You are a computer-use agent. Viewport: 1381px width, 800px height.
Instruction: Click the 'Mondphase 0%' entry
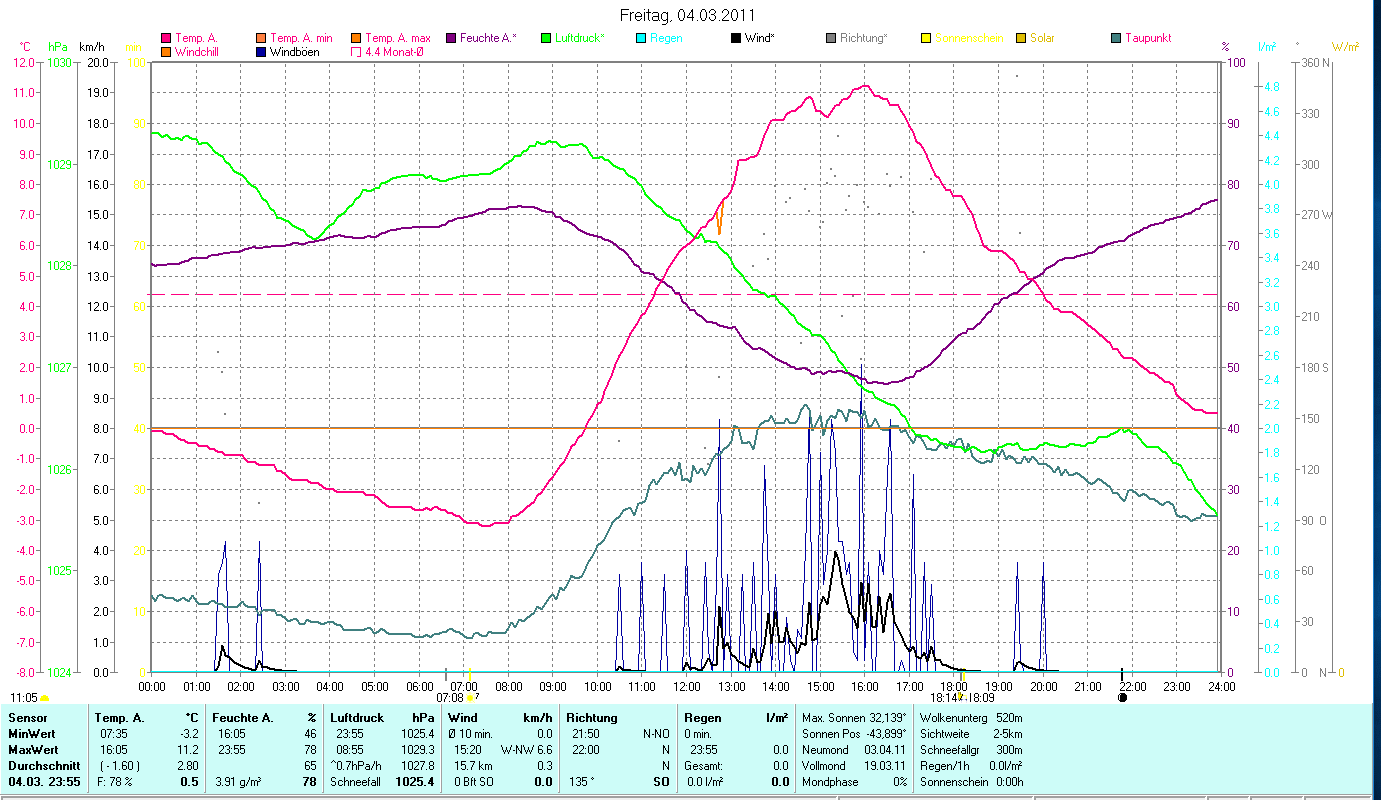pos(854,781)
